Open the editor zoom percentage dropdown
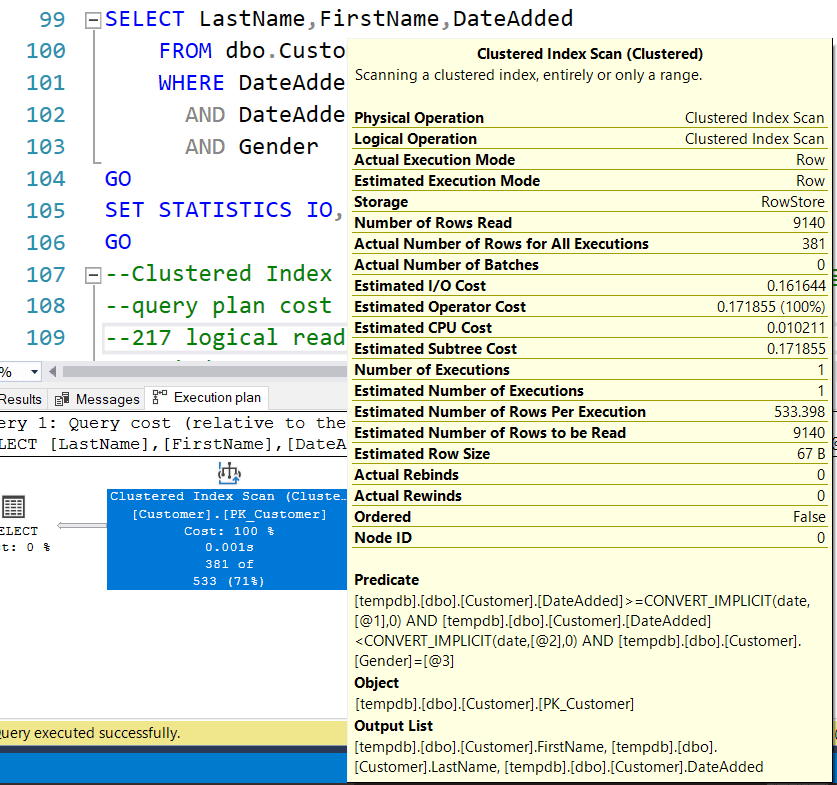The image size is (837, 785). click(x=36, y=372)
